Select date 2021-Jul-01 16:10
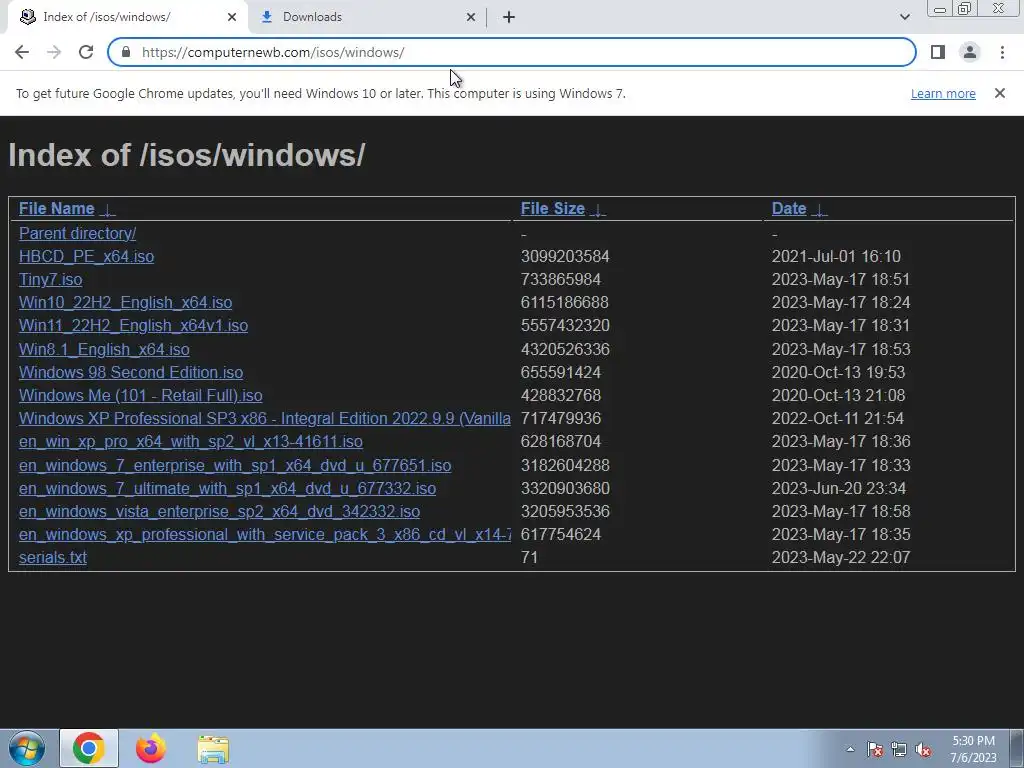Viewport: 1024px width, 768px height. pyautogui.click(x=836, y=256)
